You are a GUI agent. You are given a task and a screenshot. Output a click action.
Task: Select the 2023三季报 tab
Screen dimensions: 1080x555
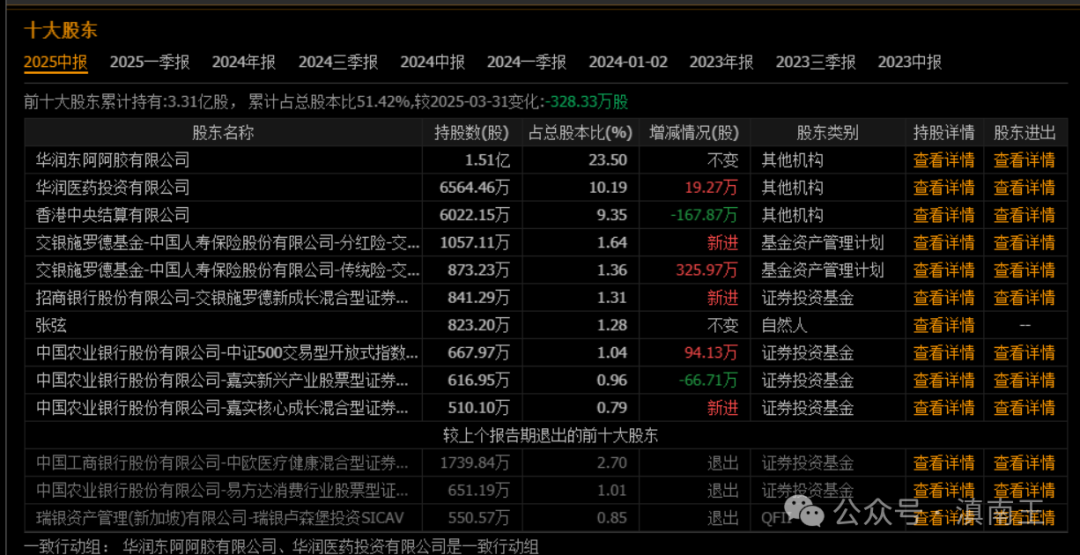[x=816, y=63]
